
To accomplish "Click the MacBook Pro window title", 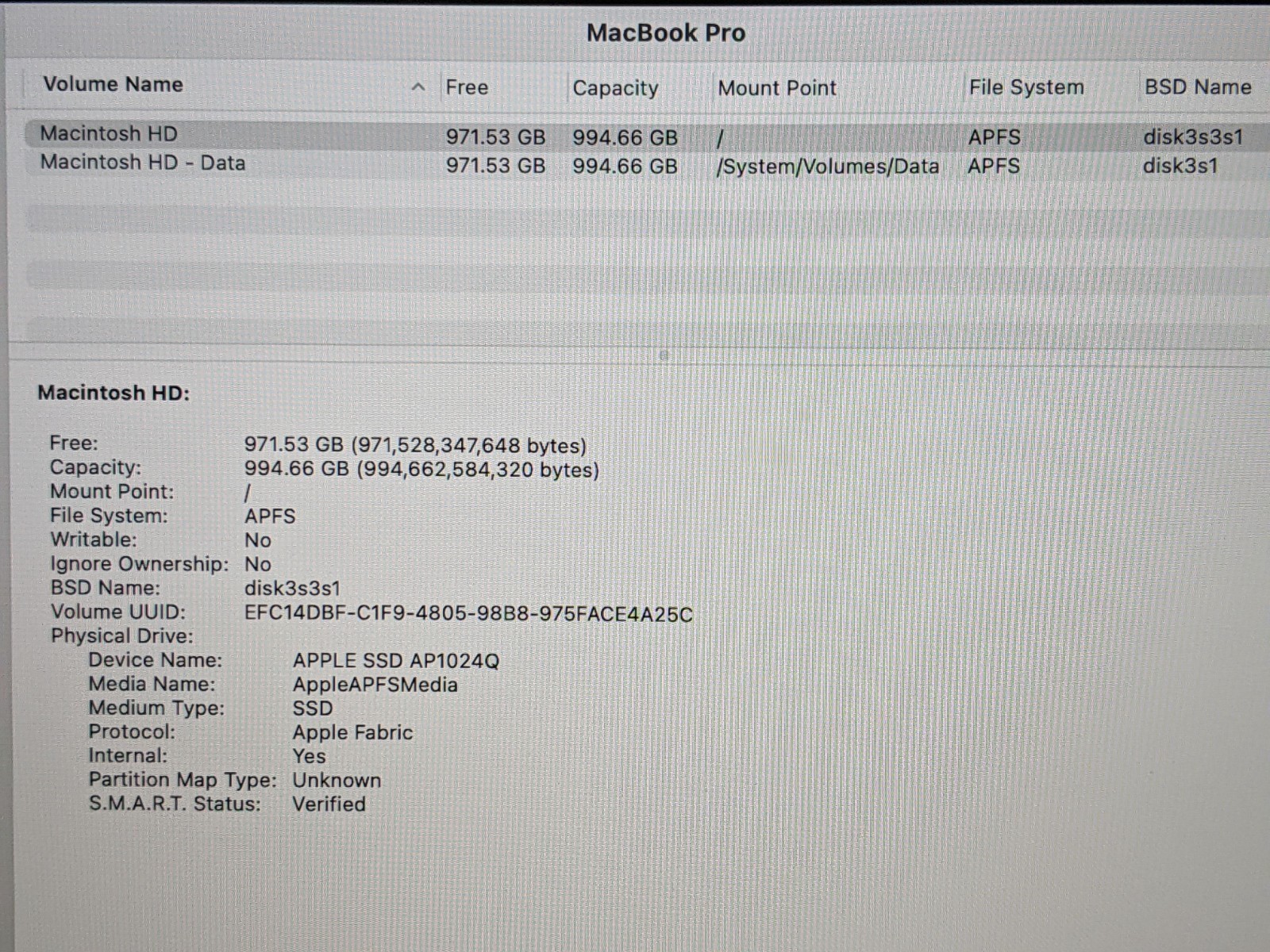I will [x=666, y=33].
